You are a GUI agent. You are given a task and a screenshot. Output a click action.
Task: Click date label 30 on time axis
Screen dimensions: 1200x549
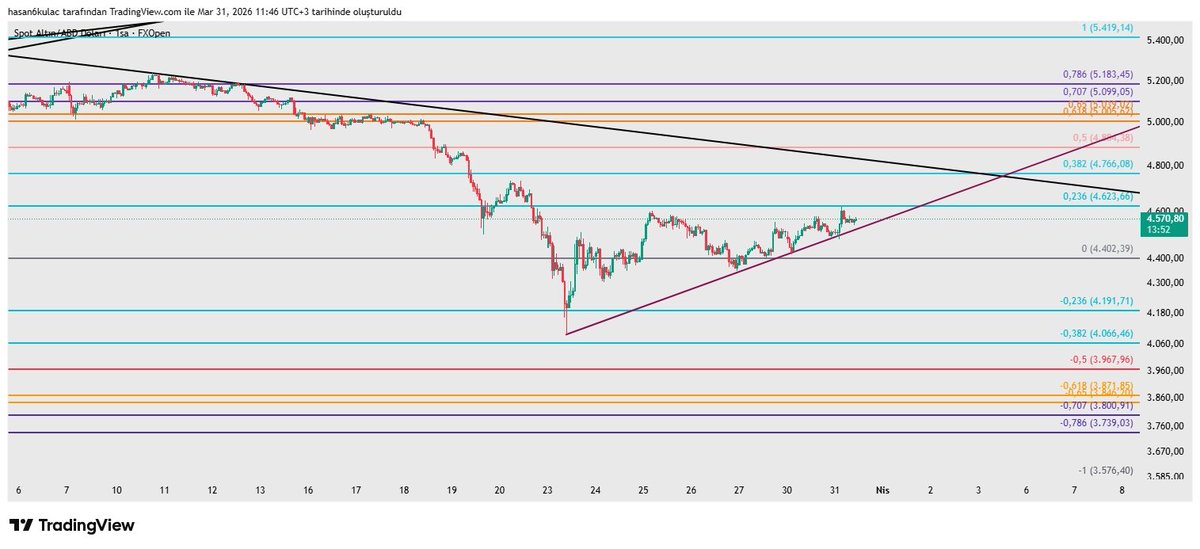(x=787, y=491)
